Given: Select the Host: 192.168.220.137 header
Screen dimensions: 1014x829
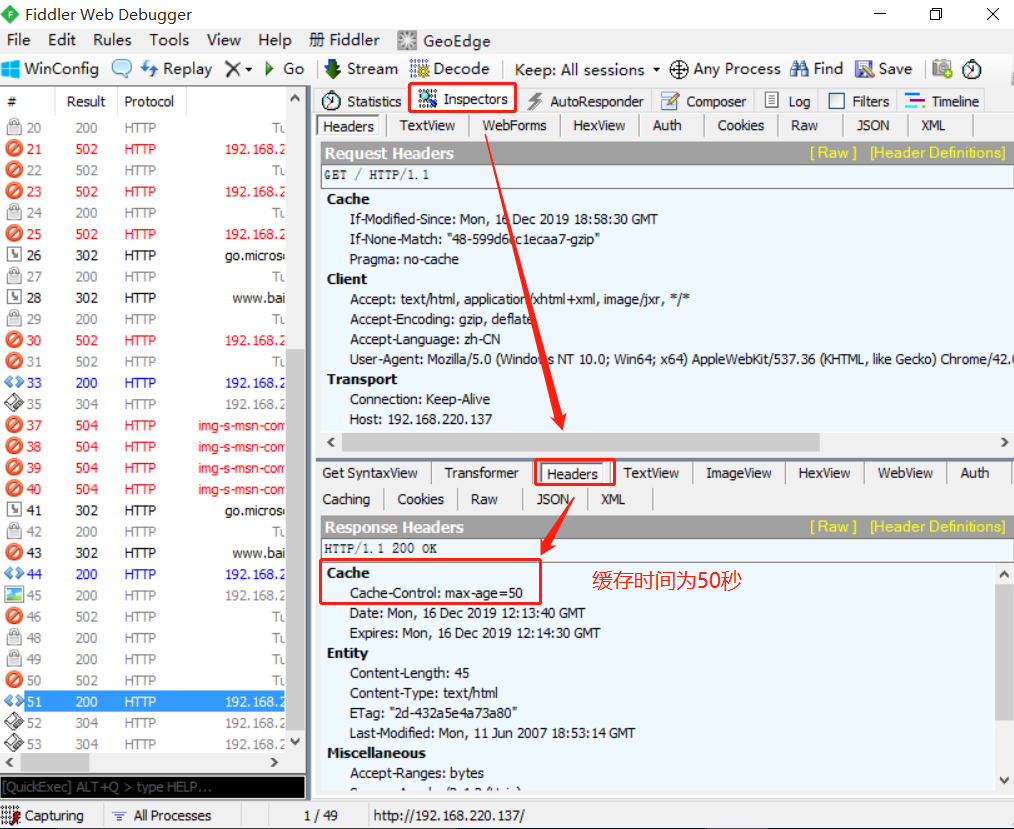Looking at the screenshot, I should coord(420,419).
